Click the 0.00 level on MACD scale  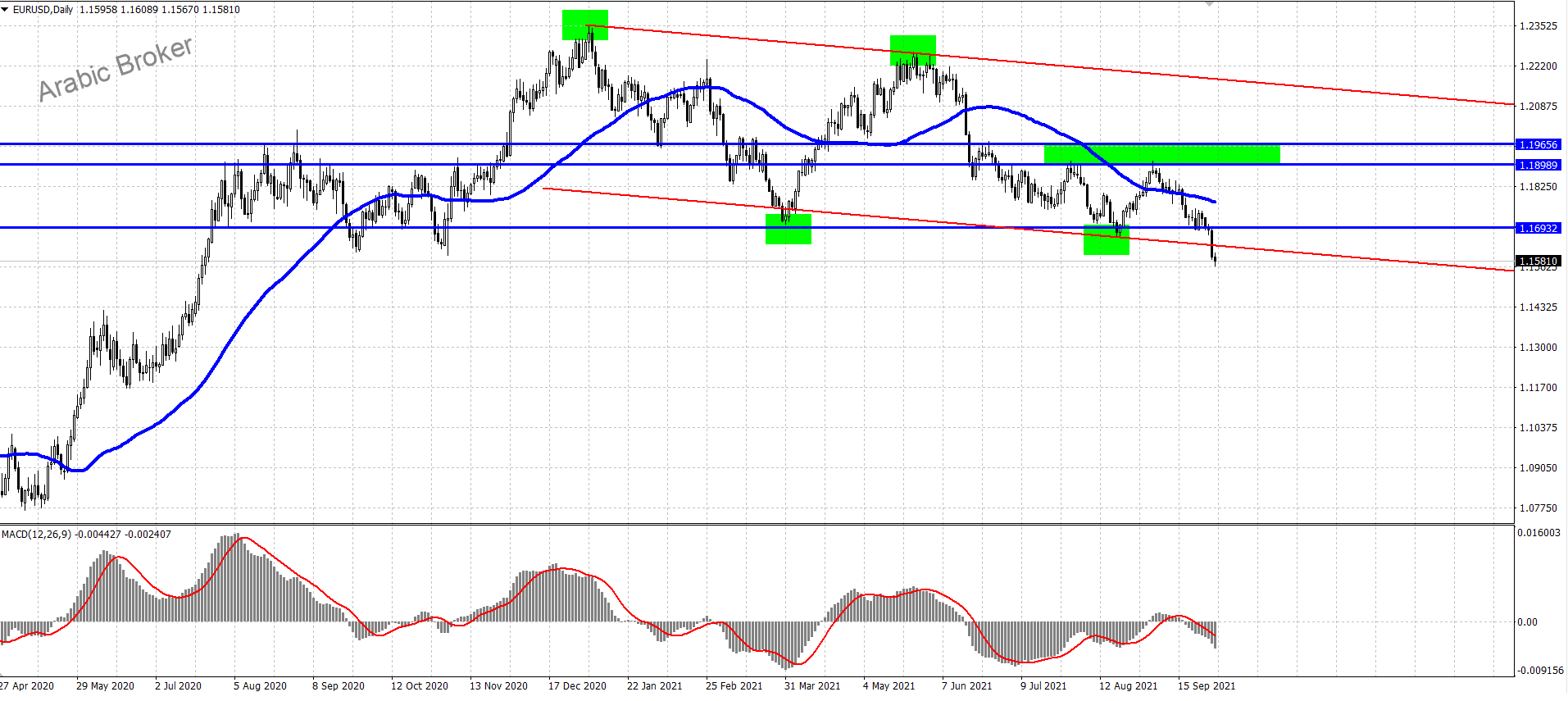[1527, 621]
